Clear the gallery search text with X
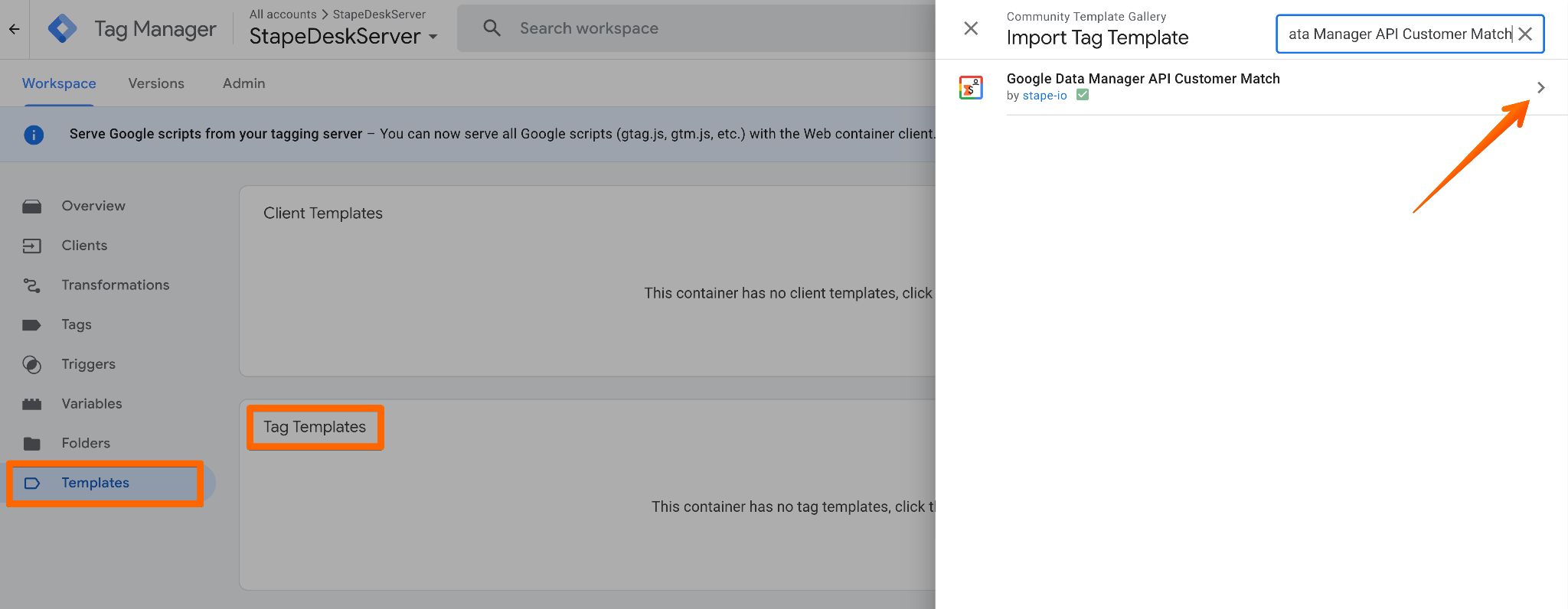 1525,34
